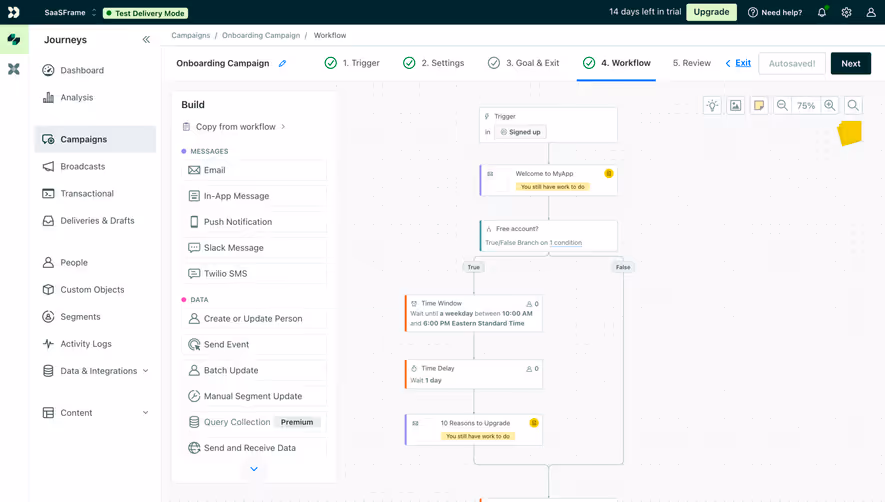Open the Journeys app icon in left rail
This screenshot has height=502, width=885.
pyautogui.click(x=14, y=40)
